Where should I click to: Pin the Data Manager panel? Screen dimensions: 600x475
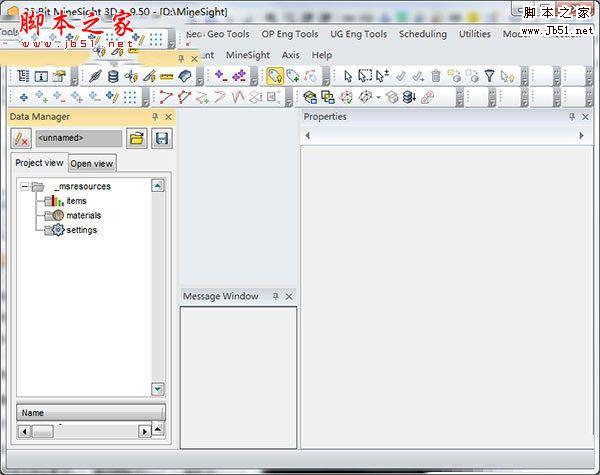(155, 117)
